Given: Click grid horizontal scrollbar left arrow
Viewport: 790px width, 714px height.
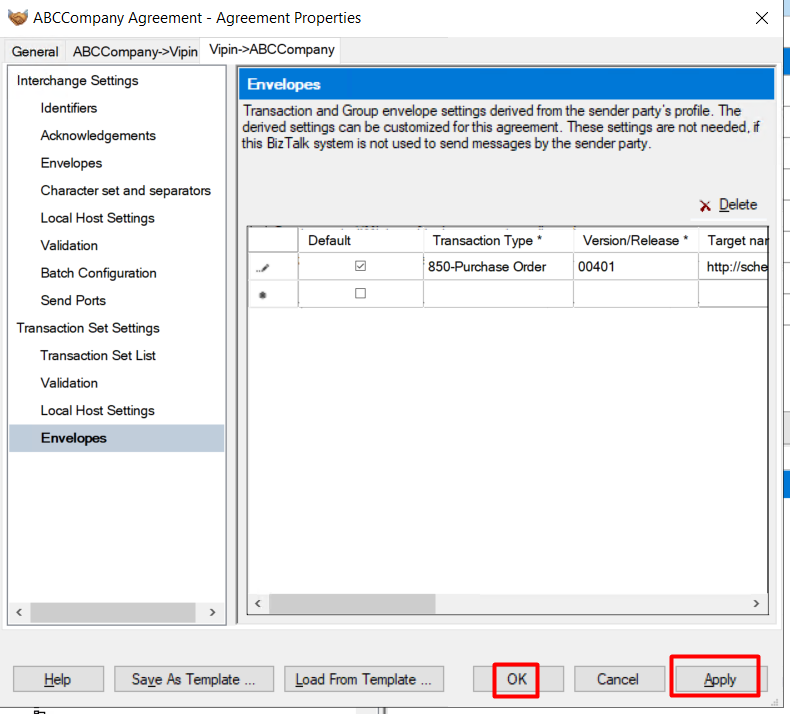Looking at the screenshot, I should pos(258,604).
